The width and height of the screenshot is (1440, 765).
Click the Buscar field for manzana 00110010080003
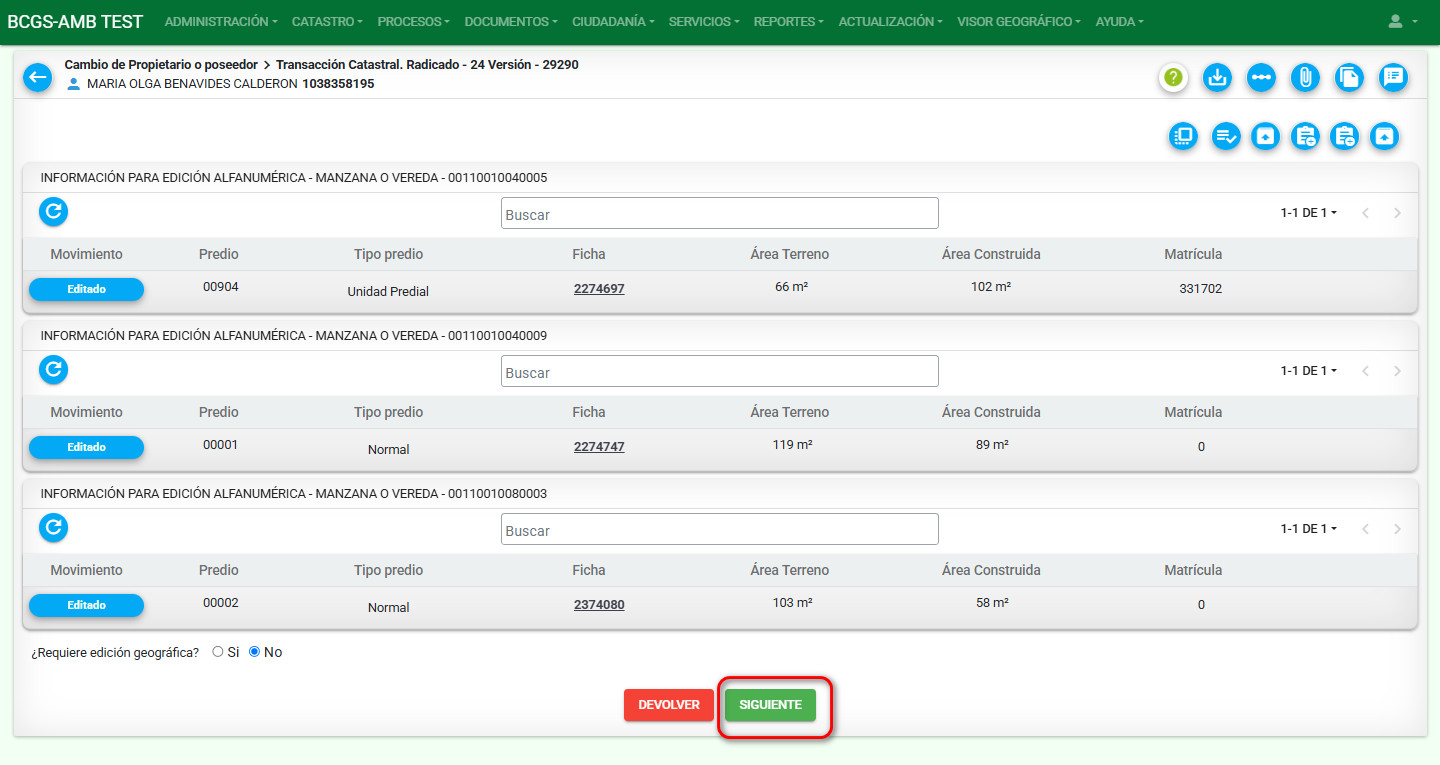(719, 530)
